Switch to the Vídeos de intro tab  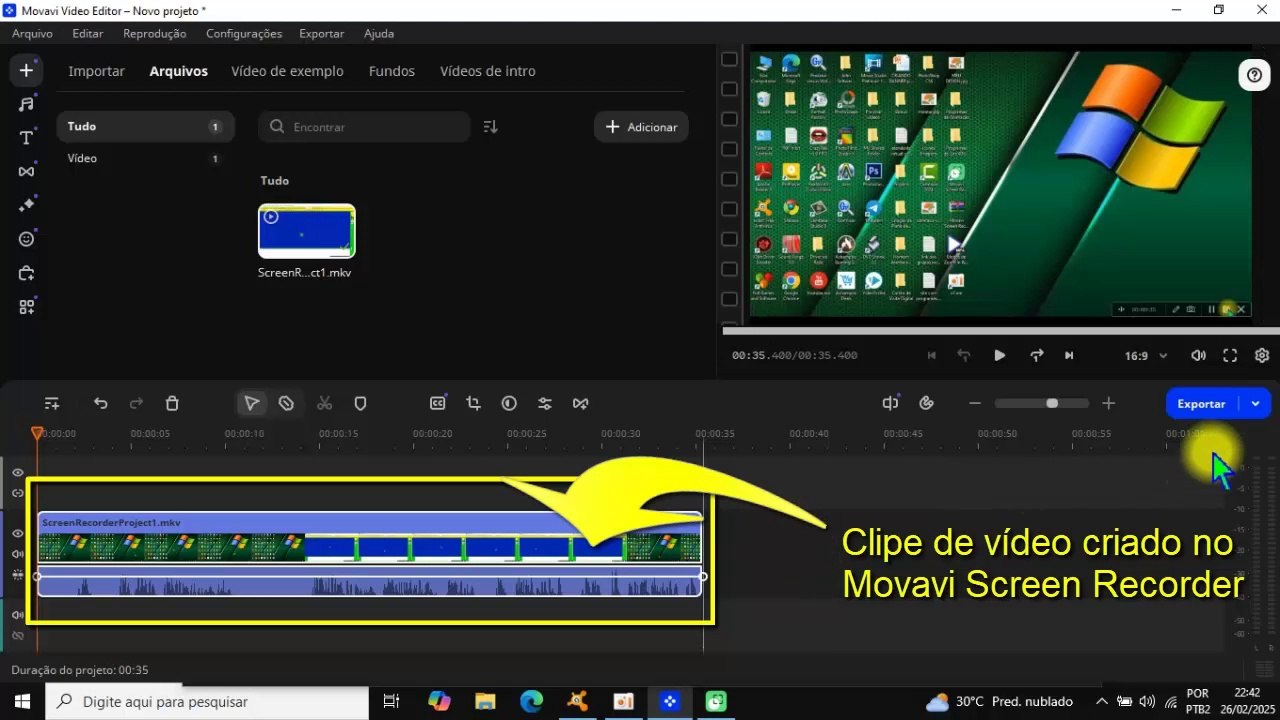tap(488, 71)
